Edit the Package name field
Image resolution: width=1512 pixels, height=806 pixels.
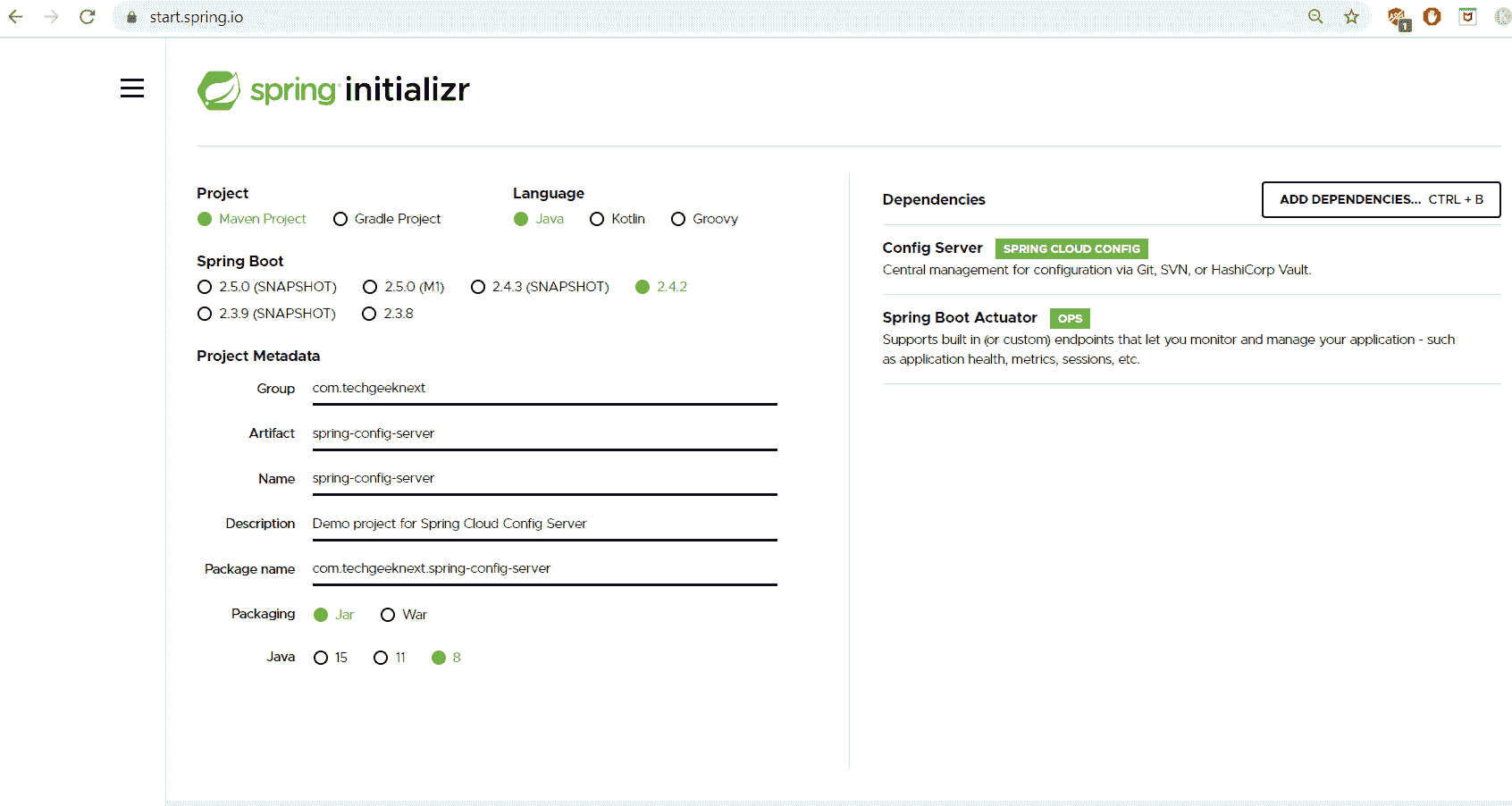click(544, 569)
